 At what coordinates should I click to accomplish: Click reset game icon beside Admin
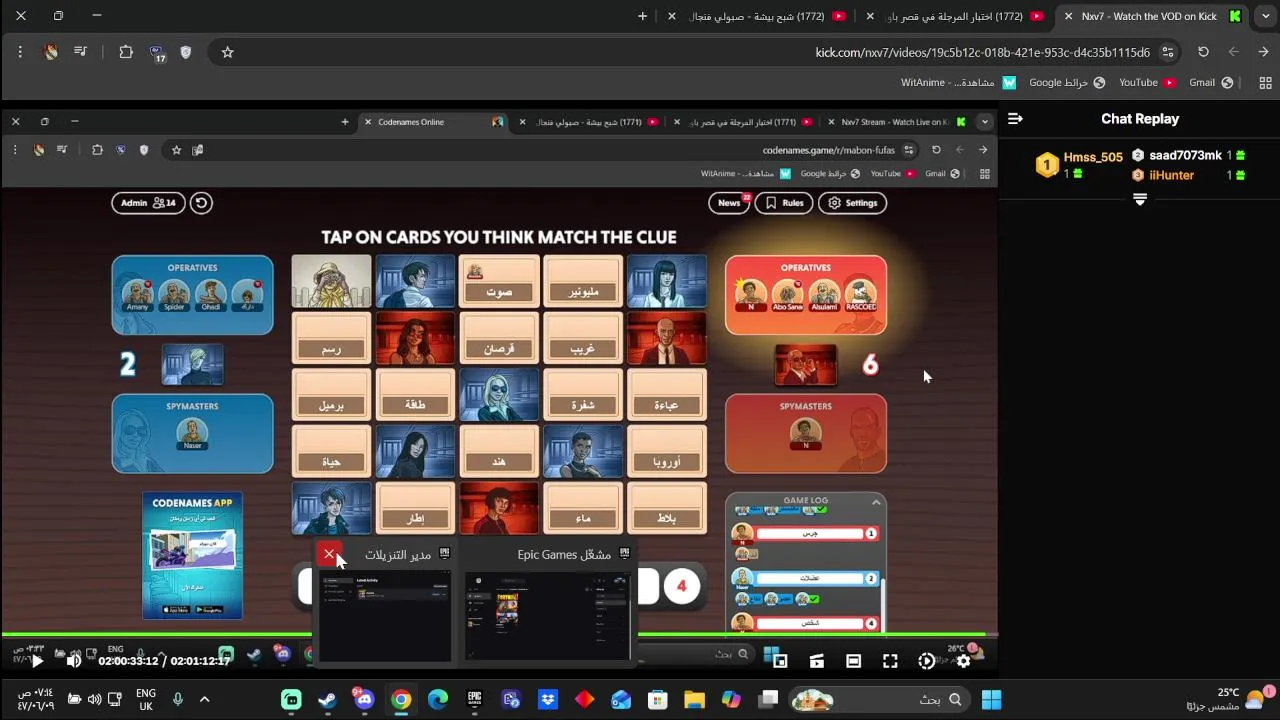[x=201, y=203]
